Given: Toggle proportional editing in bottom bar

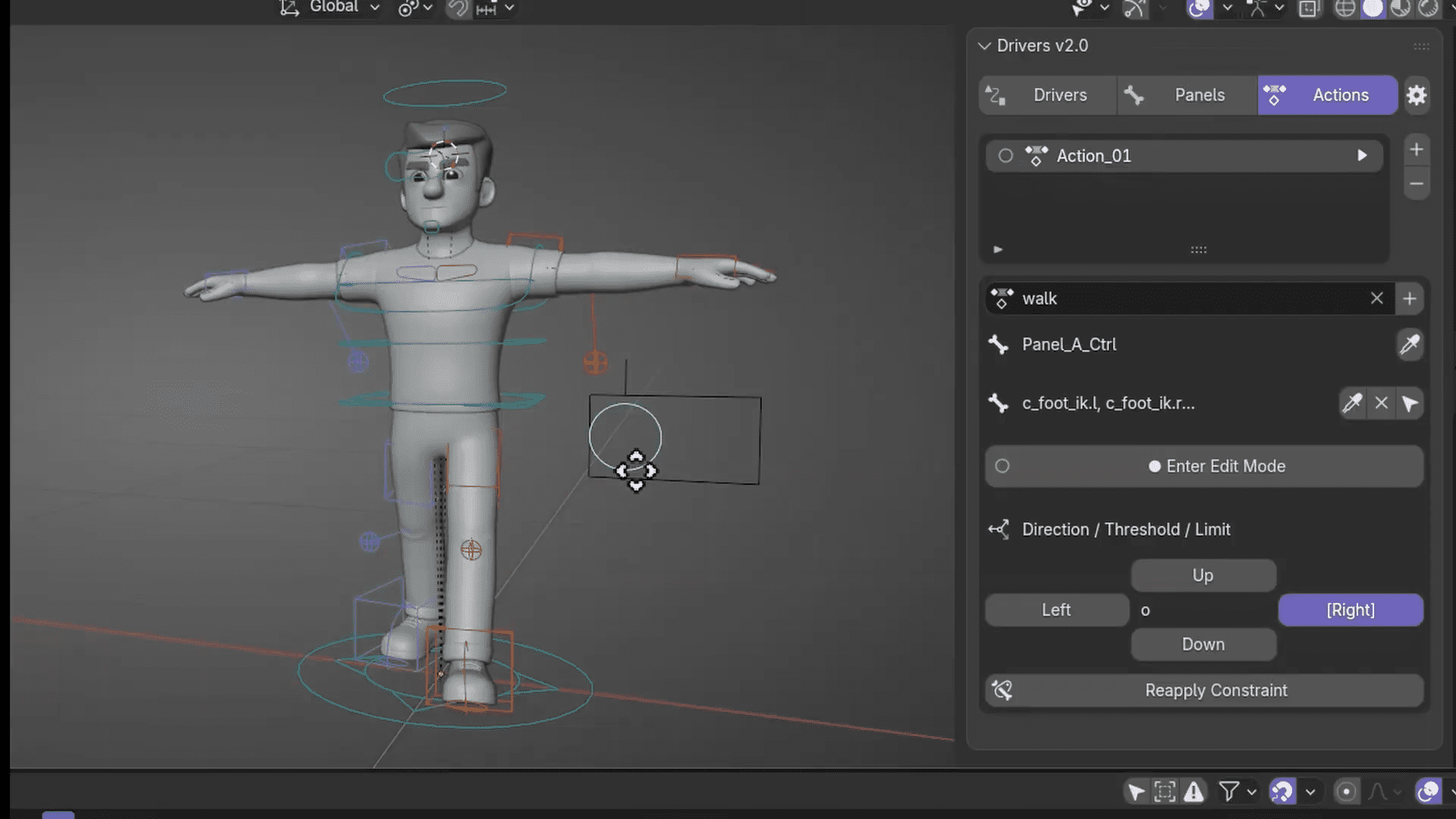Looking at the screenshot, I should (x=1347, y=791).
